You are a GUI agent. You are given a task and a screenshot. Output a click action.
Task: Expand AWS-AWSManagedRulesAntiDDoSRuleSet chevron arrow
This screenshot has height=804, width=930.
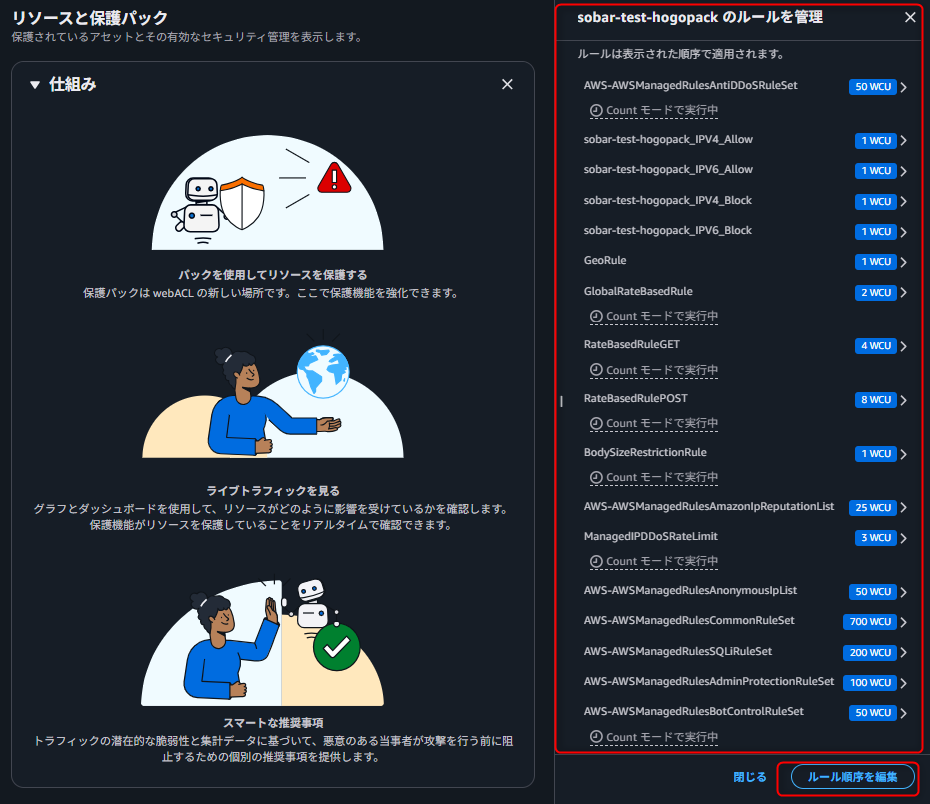coord(903,87)
